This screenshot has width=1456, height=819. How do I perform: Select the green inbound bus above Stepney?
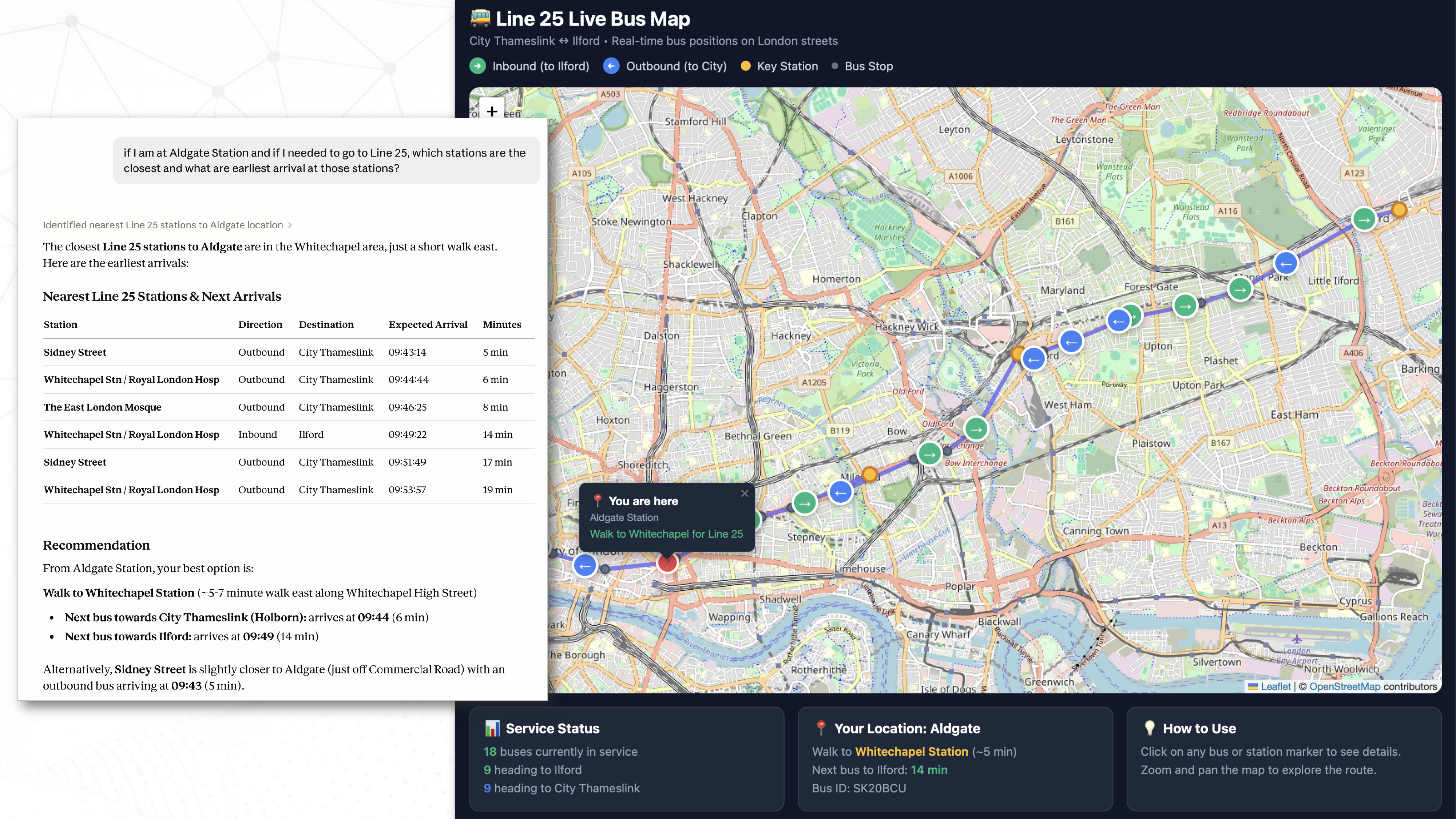(804, 503)
